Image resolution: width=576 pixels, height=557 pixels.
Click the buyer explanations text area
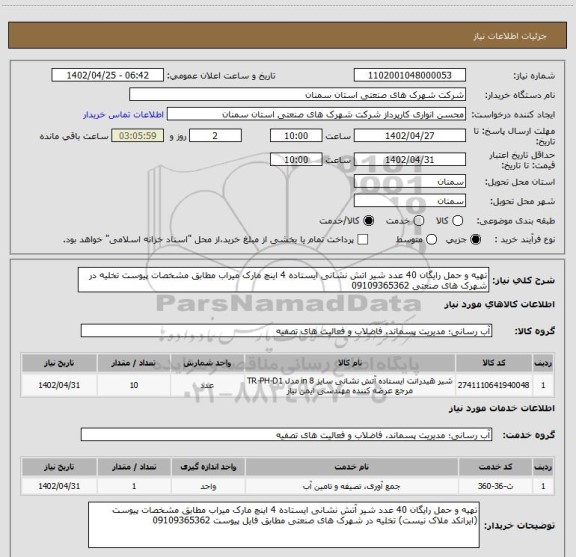(x=284, y=525)
